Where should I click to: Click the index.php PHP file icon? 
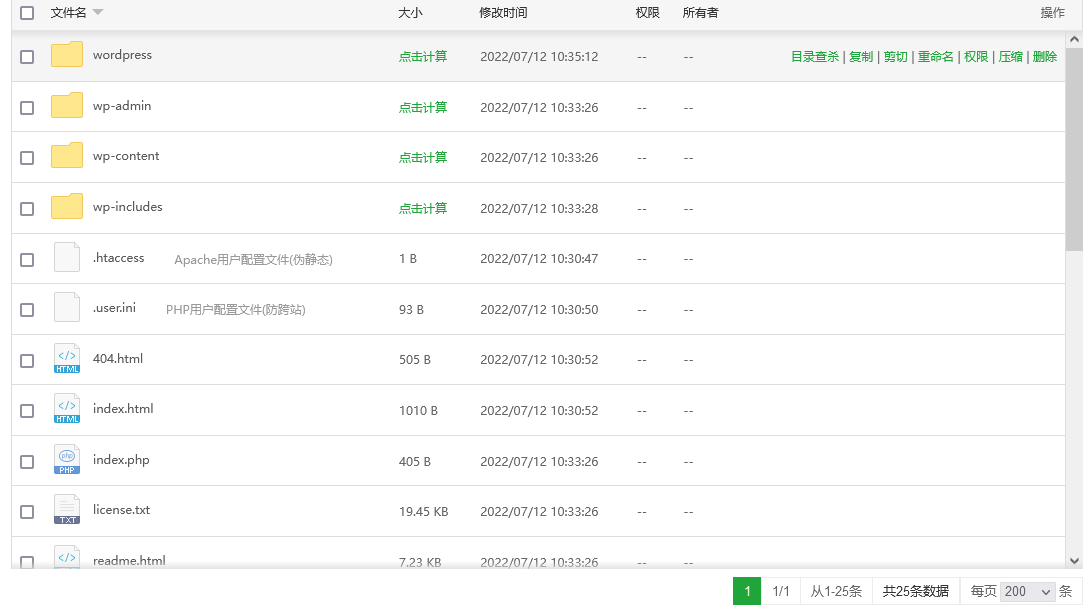(x=67, y=460)
